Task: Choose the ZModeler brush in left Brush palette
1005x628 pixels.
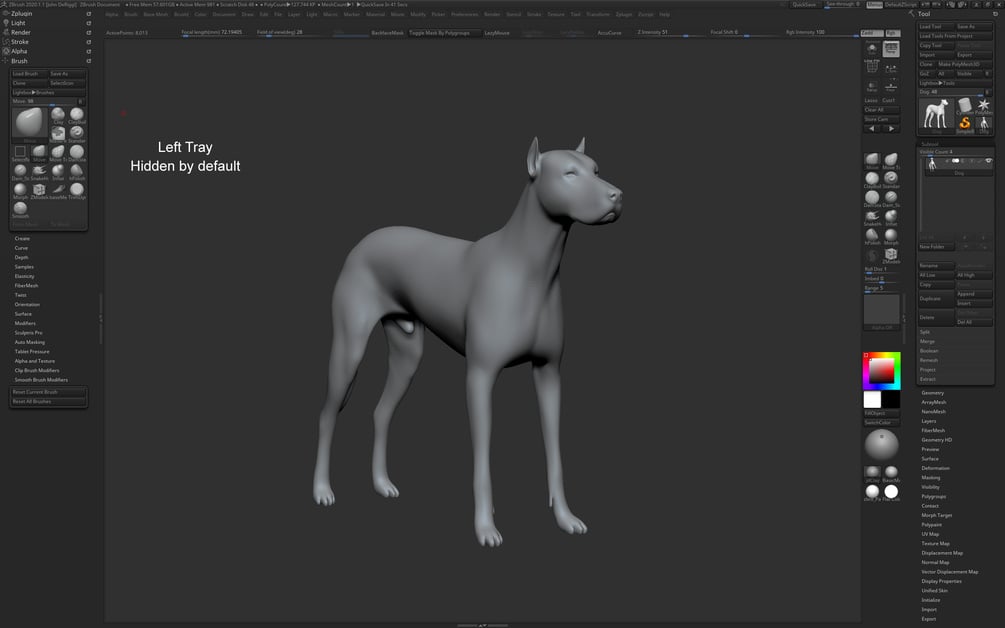Action: [x=39, y=190]
